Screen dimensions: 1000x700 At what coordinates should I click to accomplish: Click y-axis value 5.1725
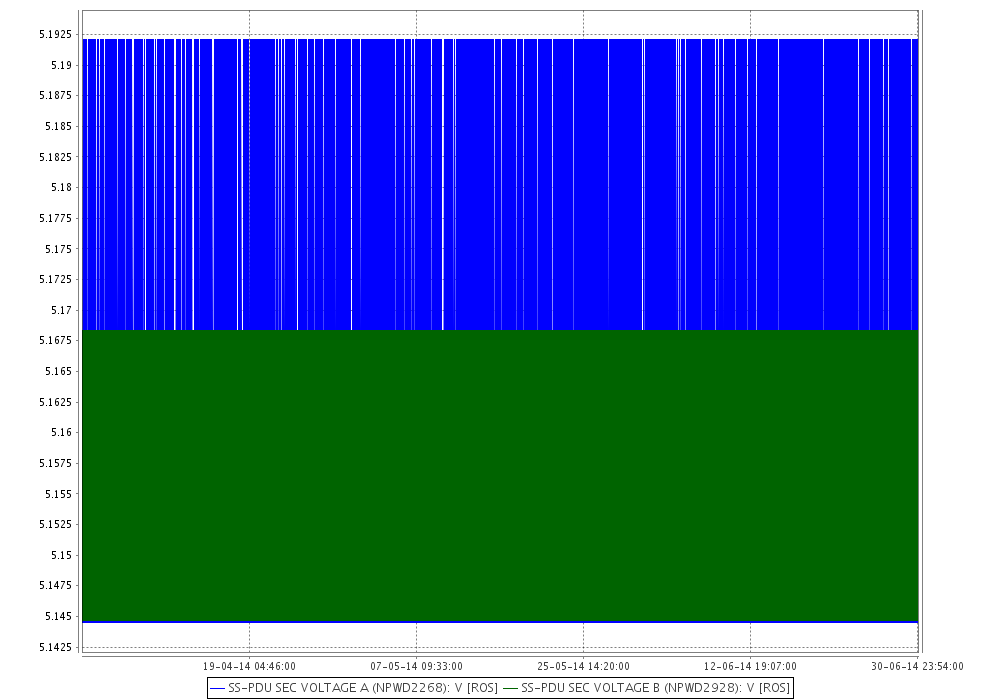(x=55, y=279)
